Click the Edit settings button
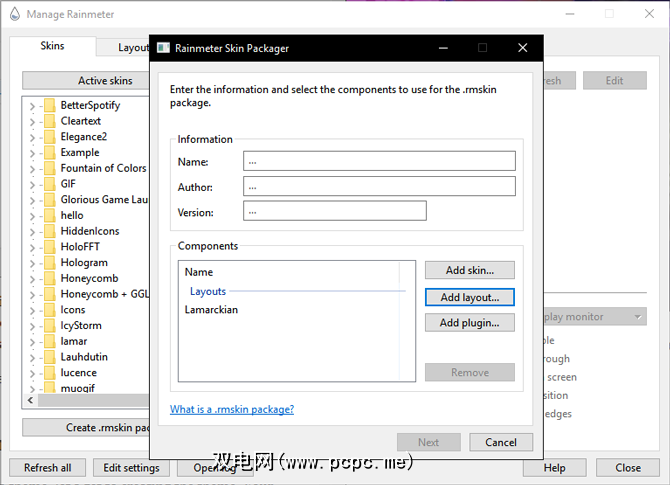670x485 pixels. 131,468
